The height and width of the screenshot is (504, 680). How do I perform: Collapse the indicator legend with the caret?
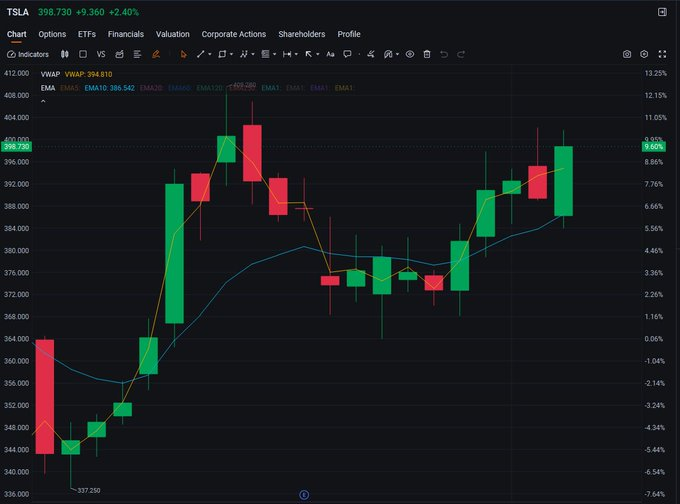click(43, 101)
